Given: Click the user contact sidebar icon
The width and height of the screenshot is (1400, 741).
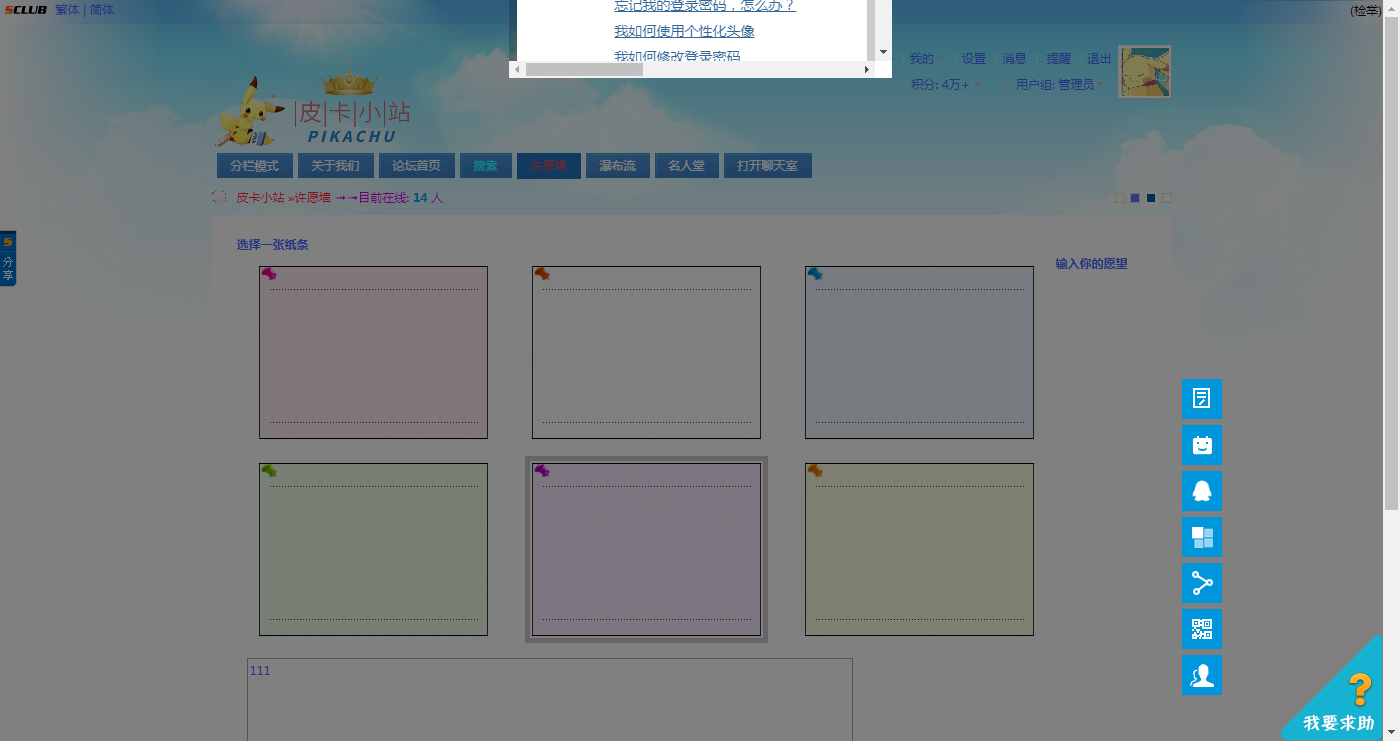Looking at the screenshot, I should 1201,675.
